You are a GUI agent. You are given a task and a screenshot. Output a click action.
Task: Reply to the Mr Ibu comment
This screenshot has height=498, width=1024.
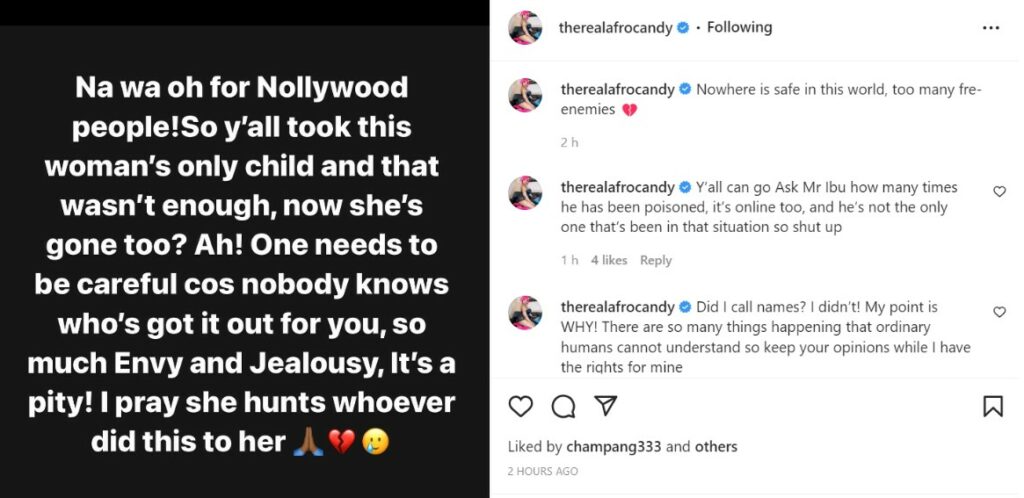656,260
